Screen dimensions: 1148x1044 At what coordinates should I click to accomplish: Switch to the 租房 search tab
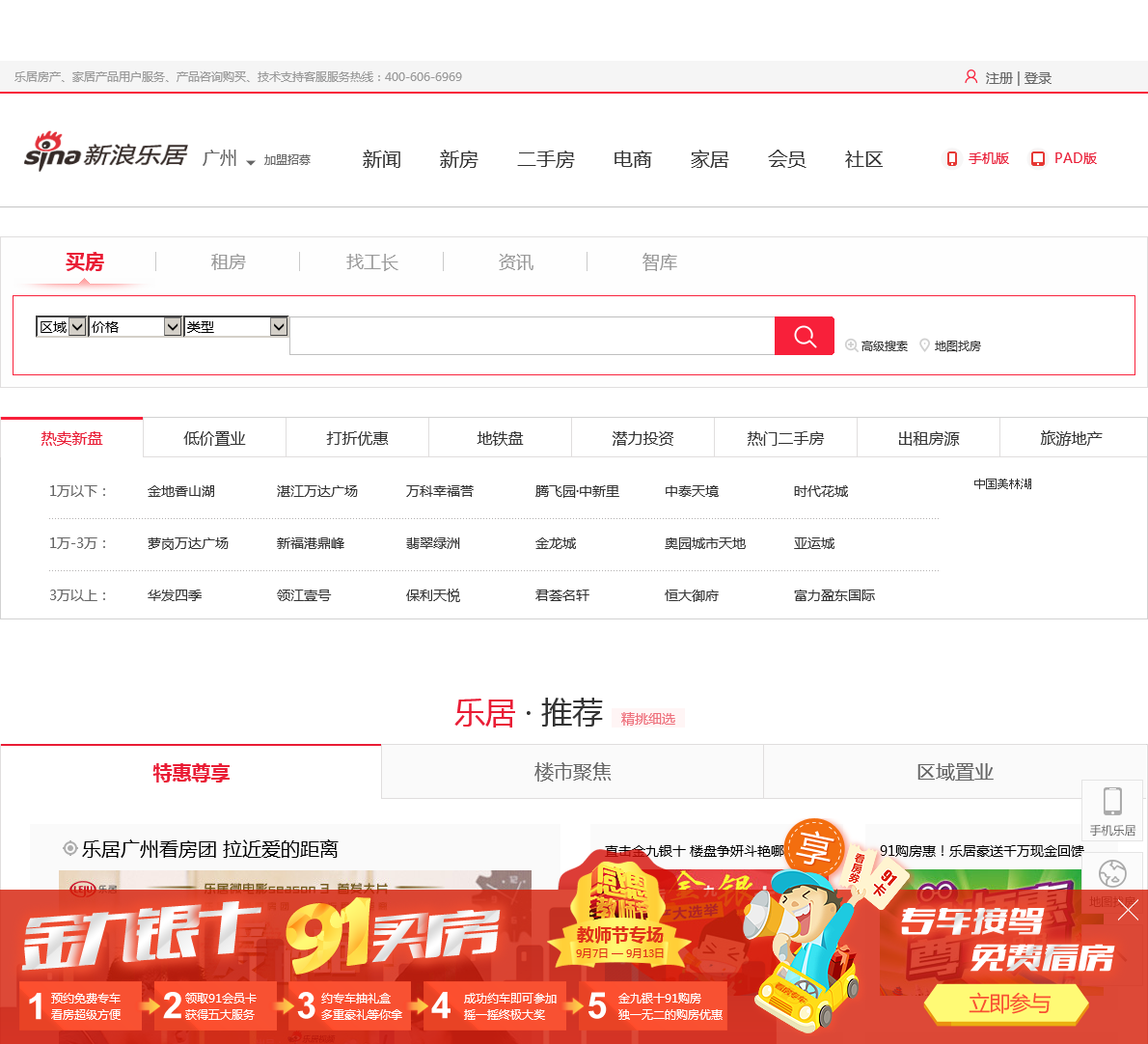(228, 262)
